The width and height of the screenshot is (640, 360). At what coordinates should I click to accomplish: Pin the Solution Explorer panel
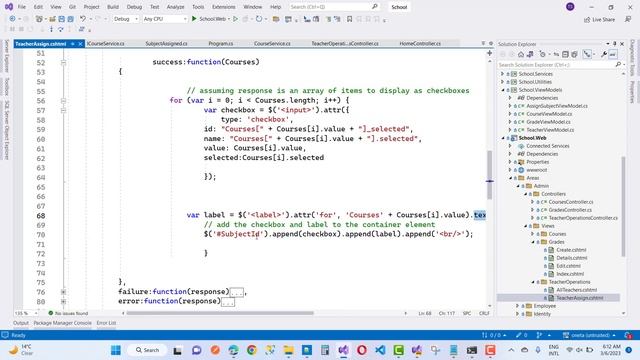pos(615,44)
